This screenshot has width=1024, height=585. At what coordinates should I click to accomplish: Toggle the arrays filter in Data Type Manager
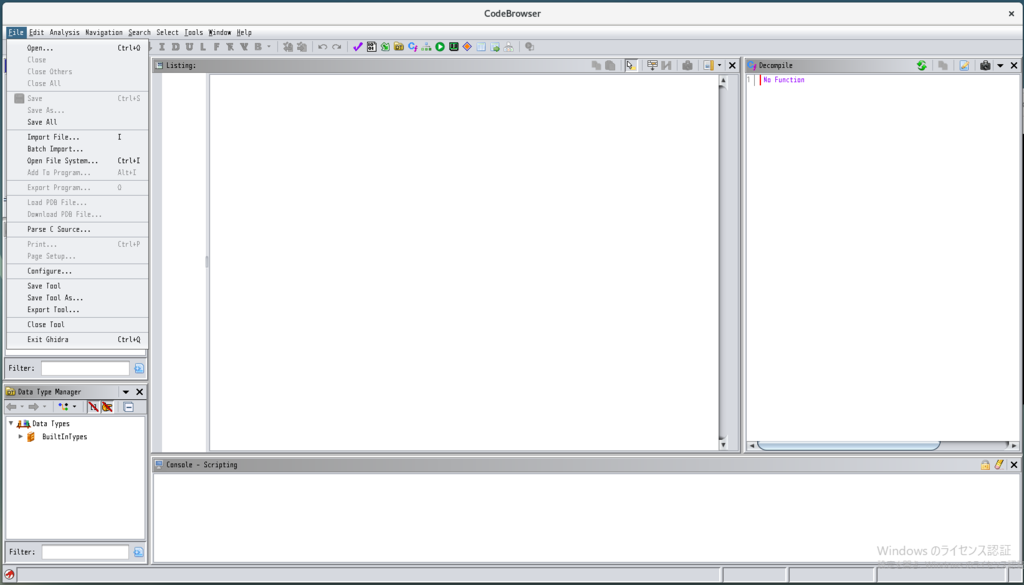click(93, 407)
